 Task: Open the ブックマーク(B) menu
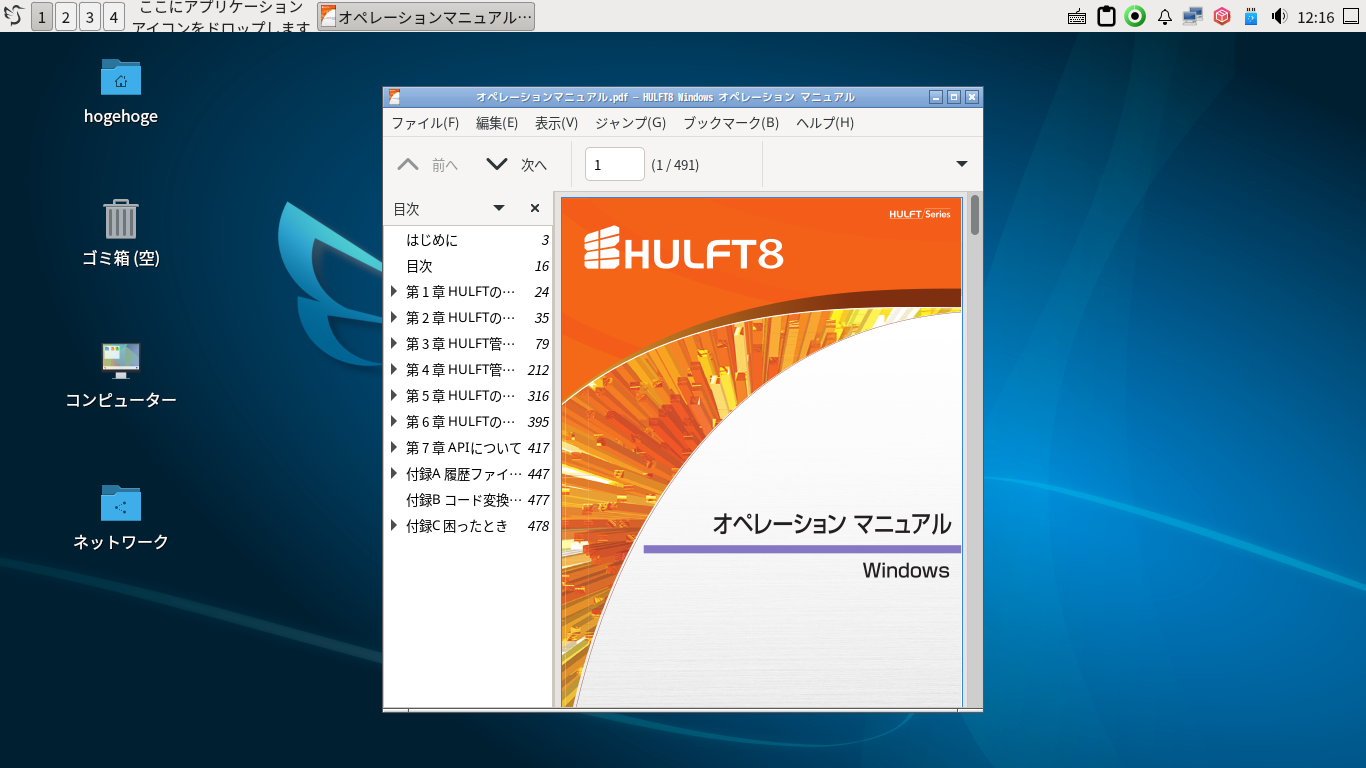coord(731,123)
